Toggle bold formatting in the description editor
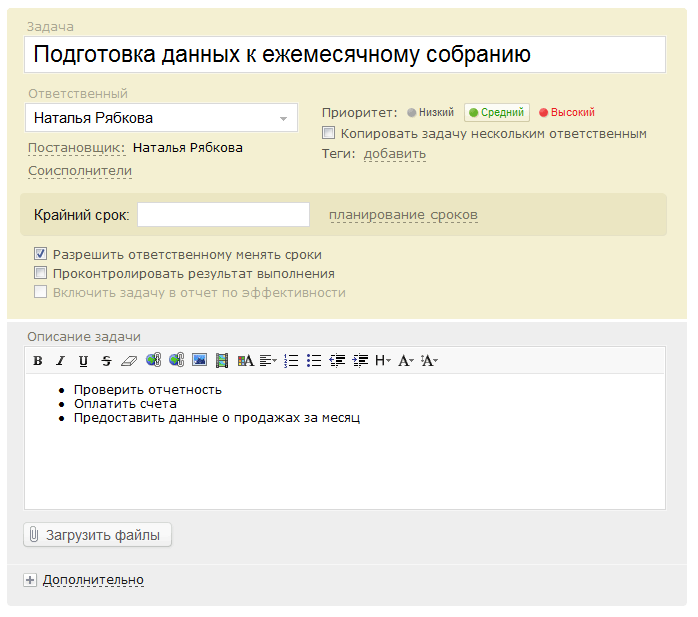Viewport: 698px width, 617px height. pyautogui.click(x=38, y=361)
